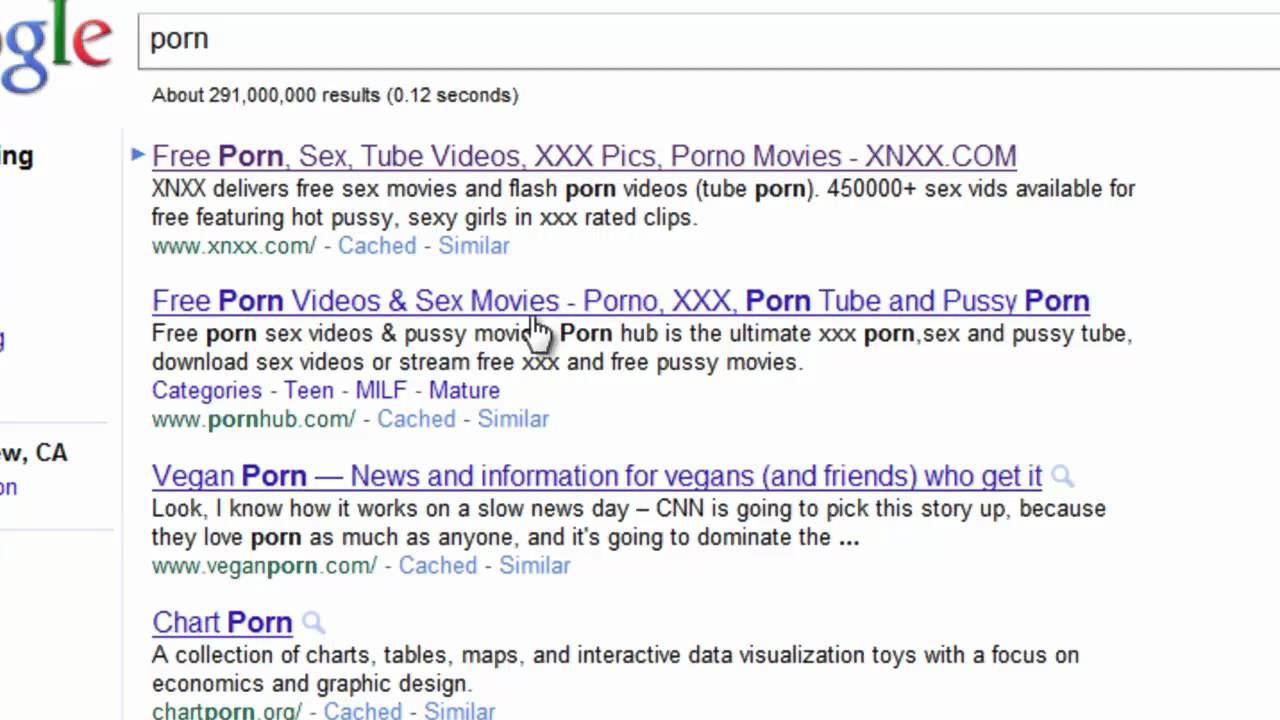The height and width of the screenshot is (720, 1280).
Task: Open the Vegan Porn news result title
Action: (x=597, y=476)
